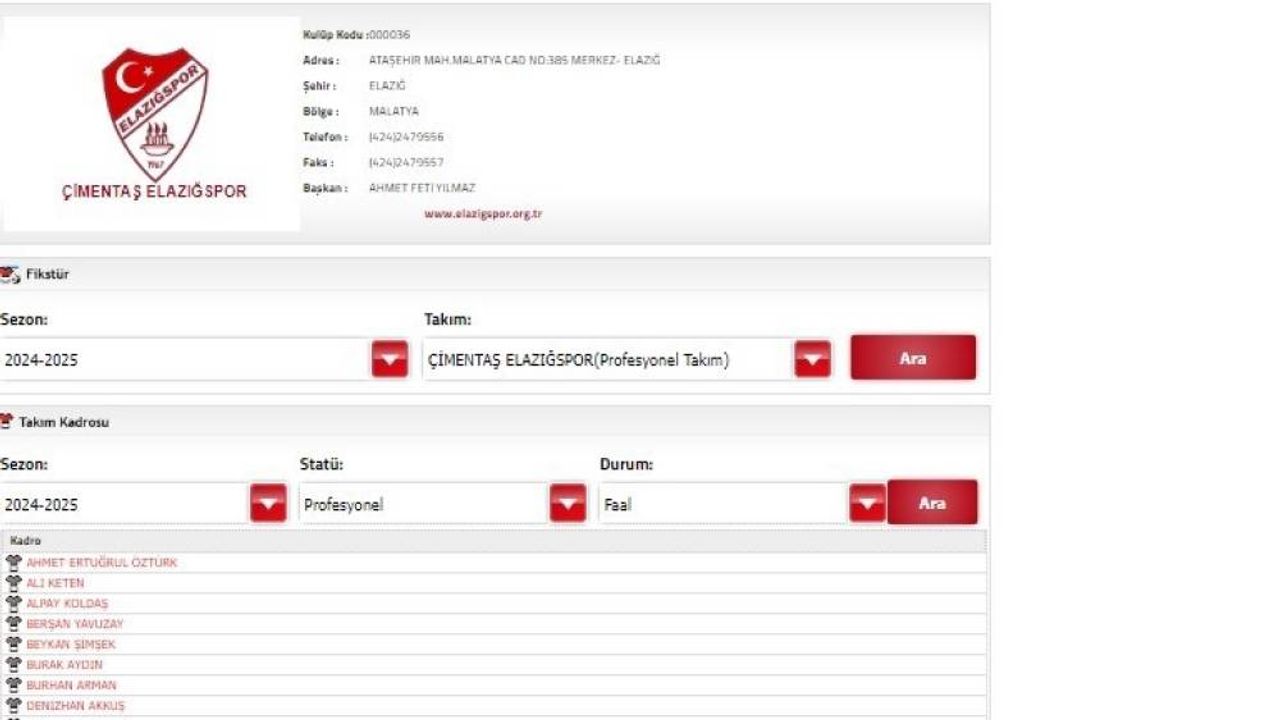Viewport: 1280px width, 720px height.
Task: Open player ALİ KETEN
Action: 55,583
